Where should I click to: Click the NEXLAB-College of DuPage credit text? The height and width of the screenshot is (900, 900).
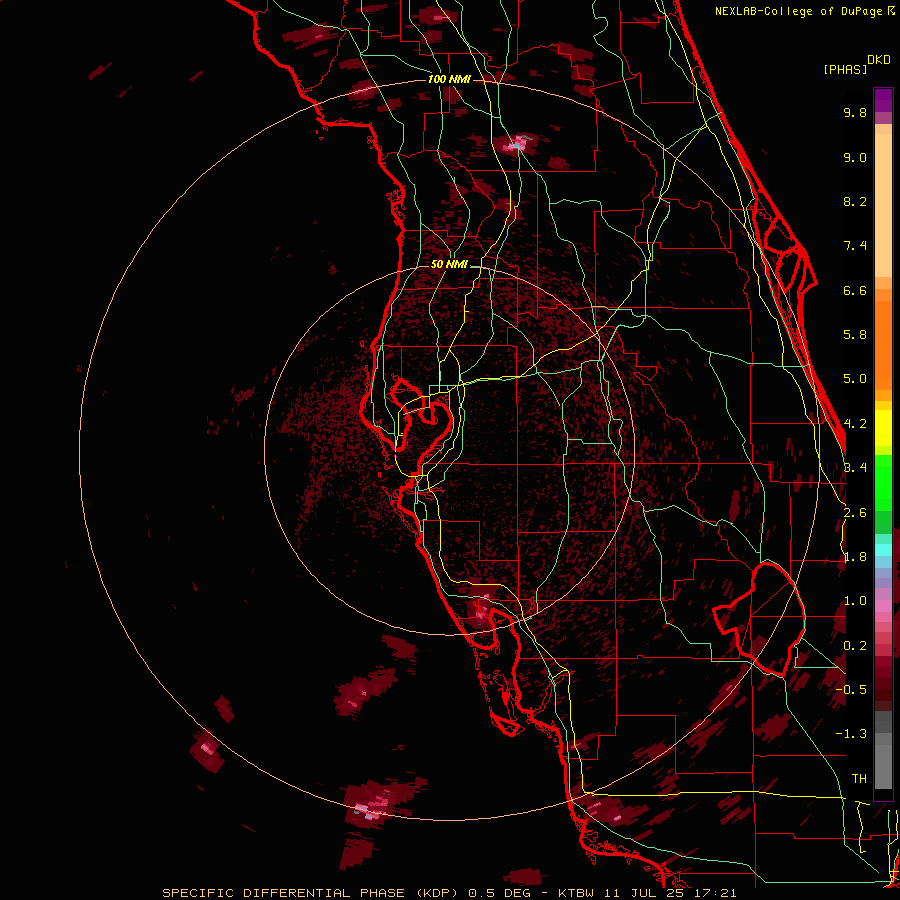pyautogui.click(x=798, y=11)
